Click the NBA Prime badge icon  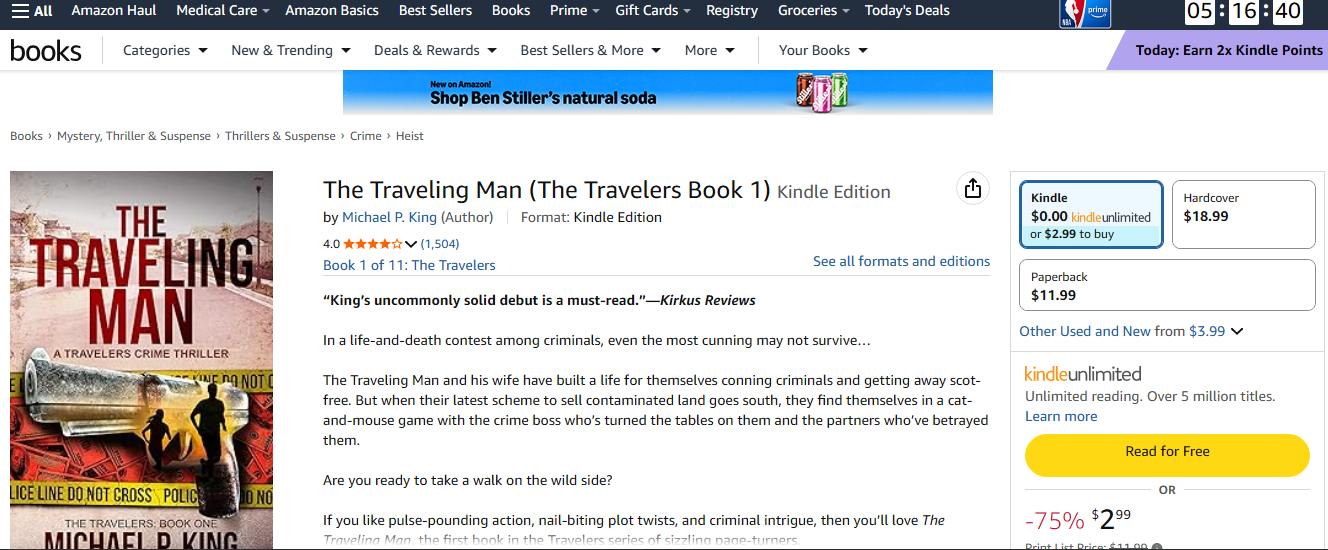pyautogui.click(x=1085, y=13)
